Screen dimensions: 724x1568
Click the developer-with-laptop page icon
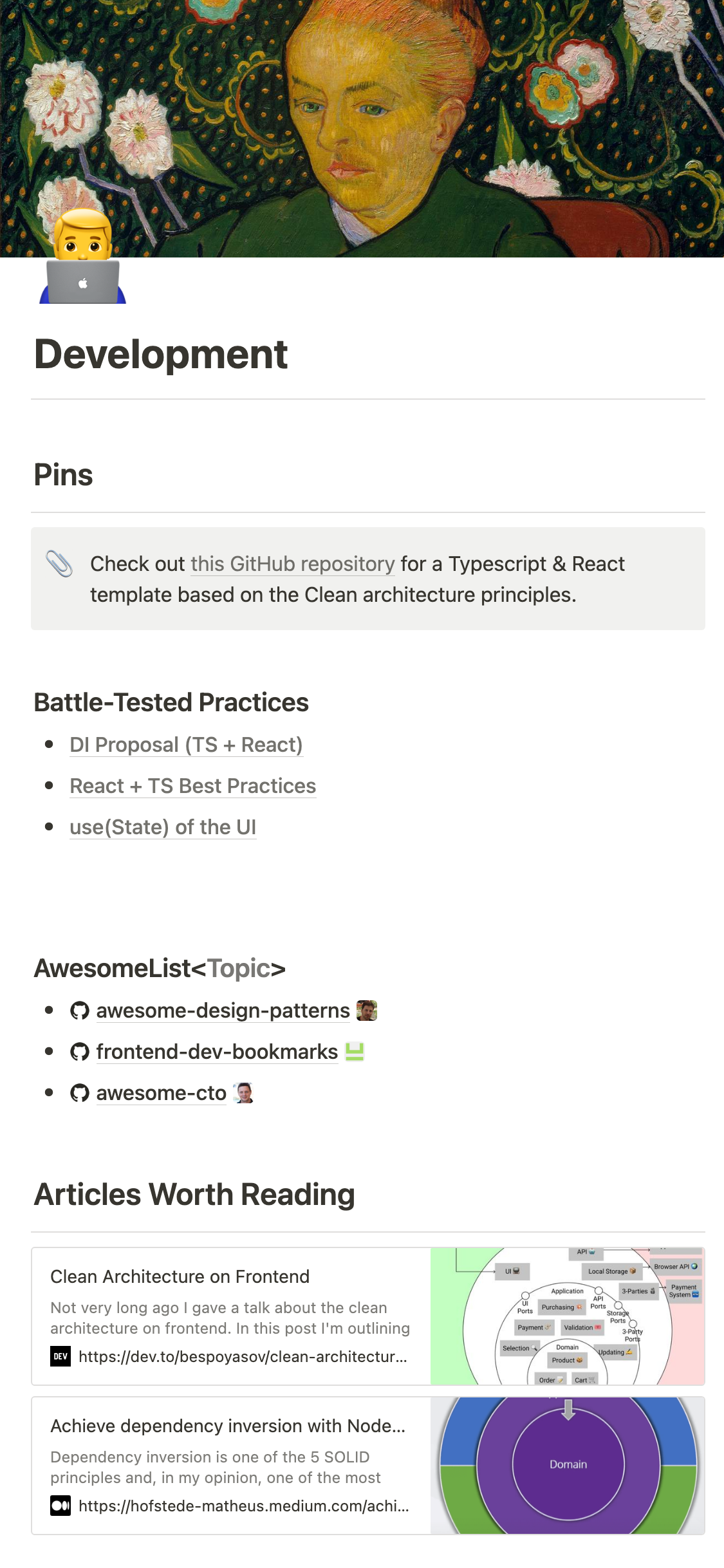click(83, 257)
